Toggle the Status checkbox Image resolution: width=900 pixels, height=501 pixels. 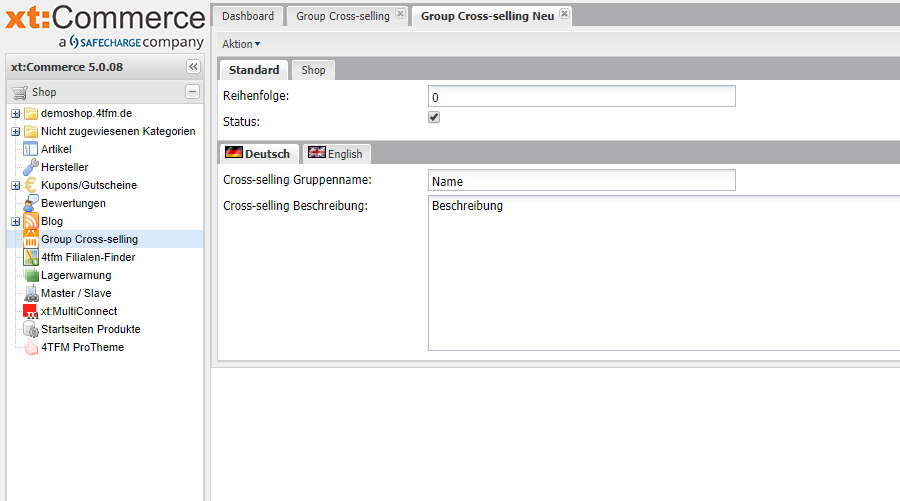click(434, 117)
